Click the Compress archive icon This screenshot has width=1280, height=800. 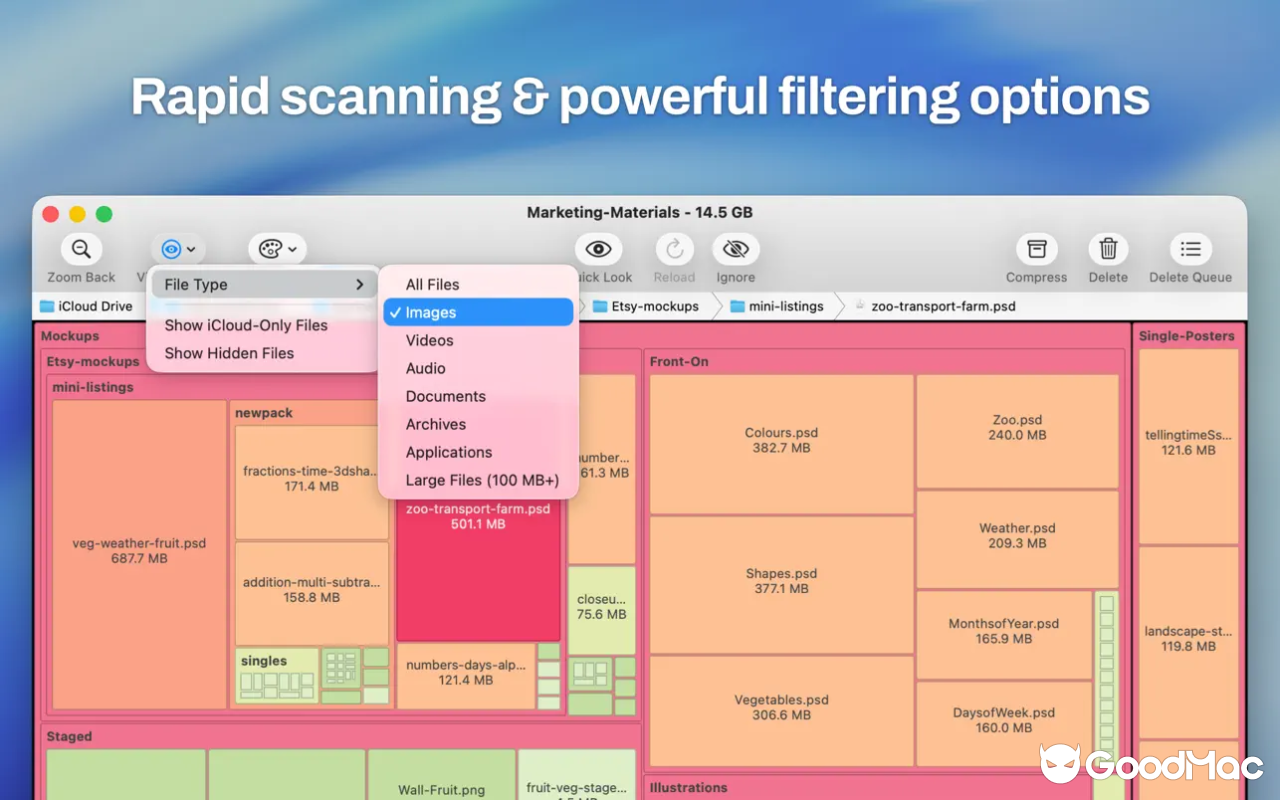pos(1036,249)
